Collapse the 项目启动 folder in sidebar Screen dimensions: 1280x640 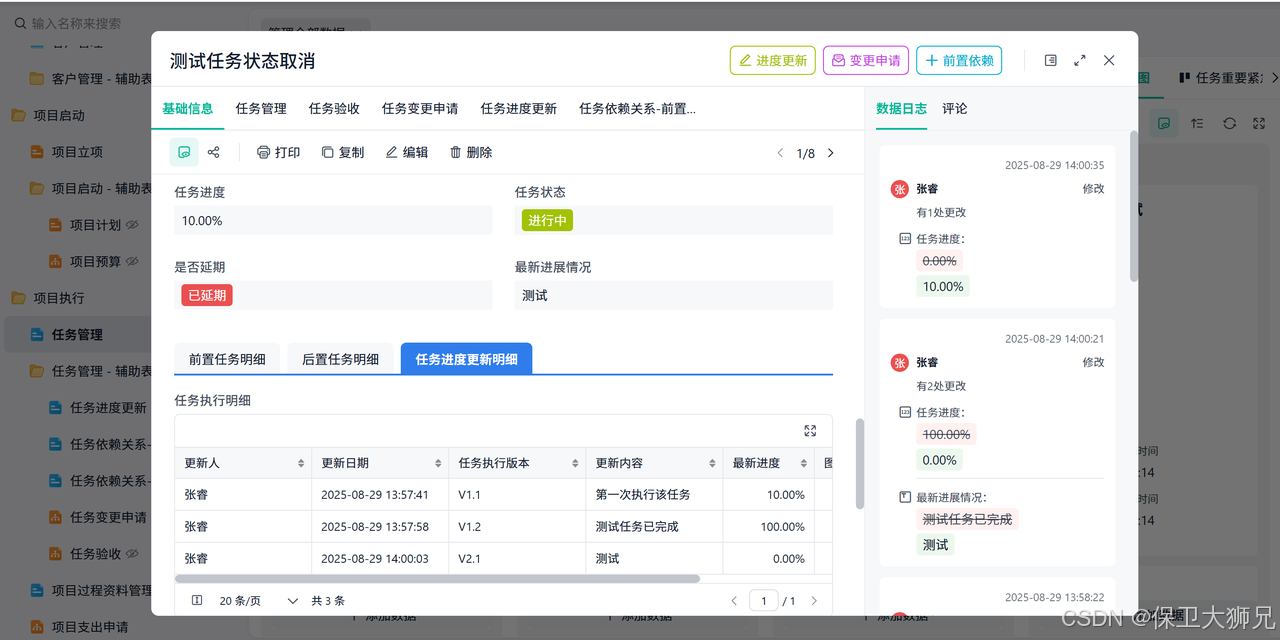[58, 115]
